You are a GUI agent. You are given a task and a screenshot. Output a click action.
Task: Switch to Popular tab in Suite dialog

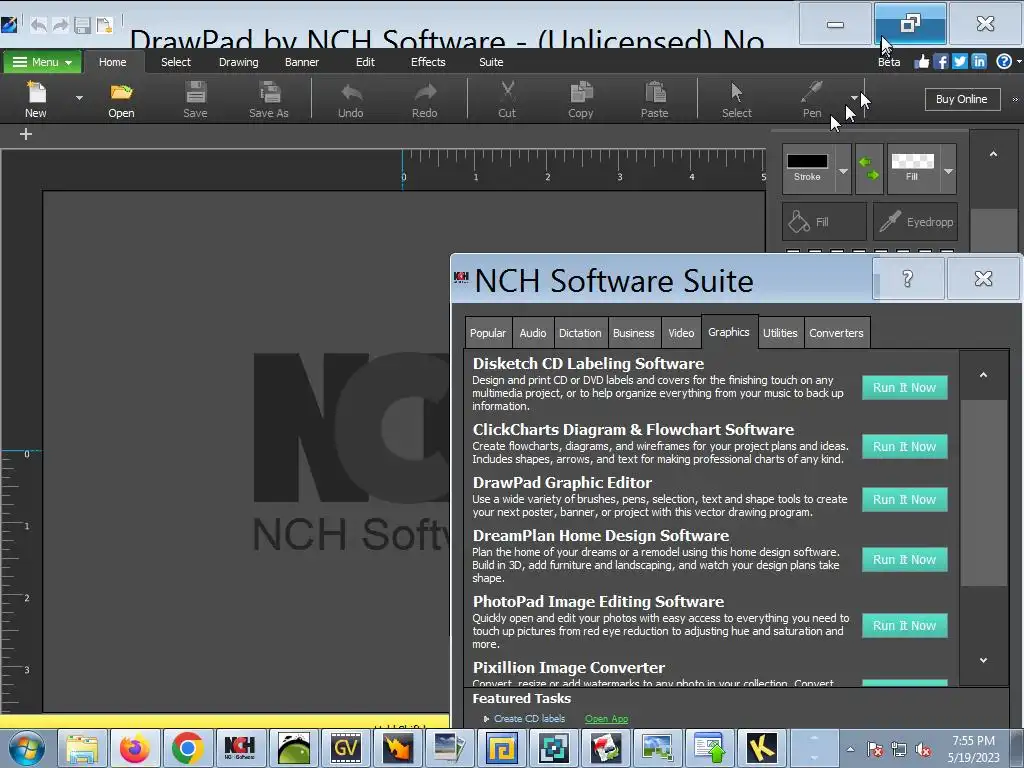488,333
